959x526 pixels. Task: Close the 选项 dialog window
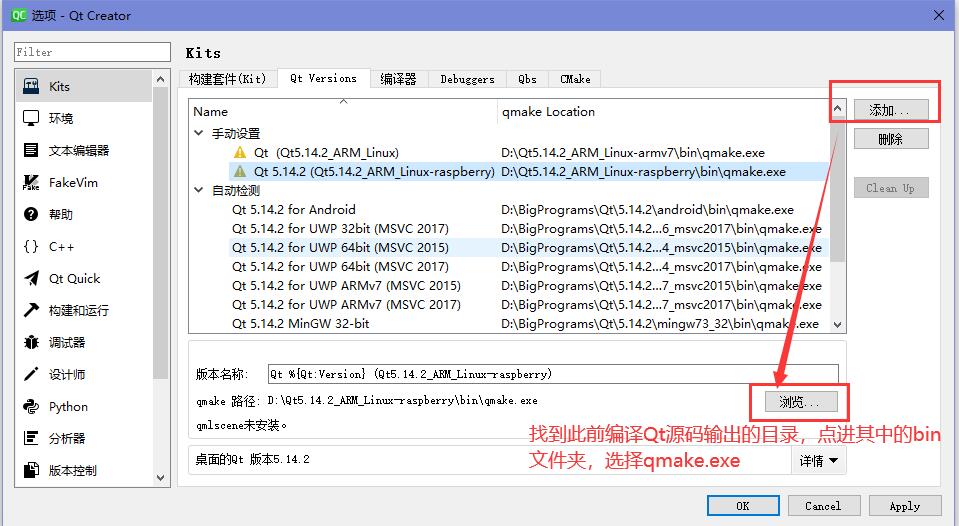tap(939, 15)
